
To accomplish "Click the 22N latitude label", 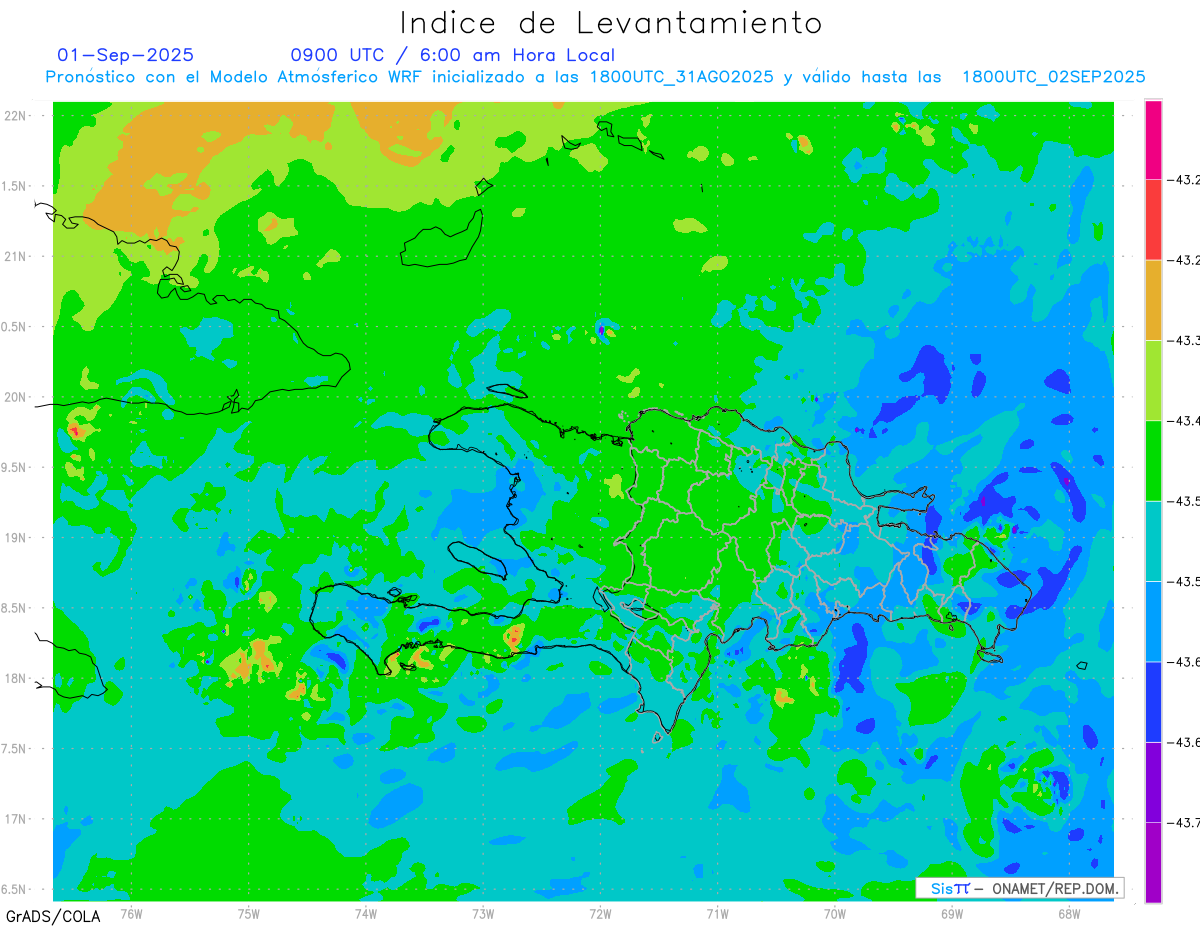I will 14,116.
